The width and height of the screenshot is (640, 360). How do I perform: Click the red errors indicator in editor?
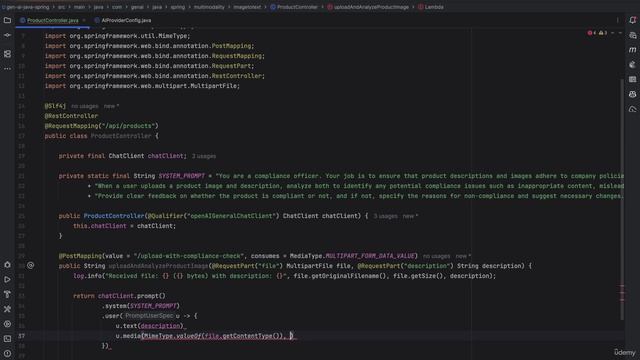[591, 33]
